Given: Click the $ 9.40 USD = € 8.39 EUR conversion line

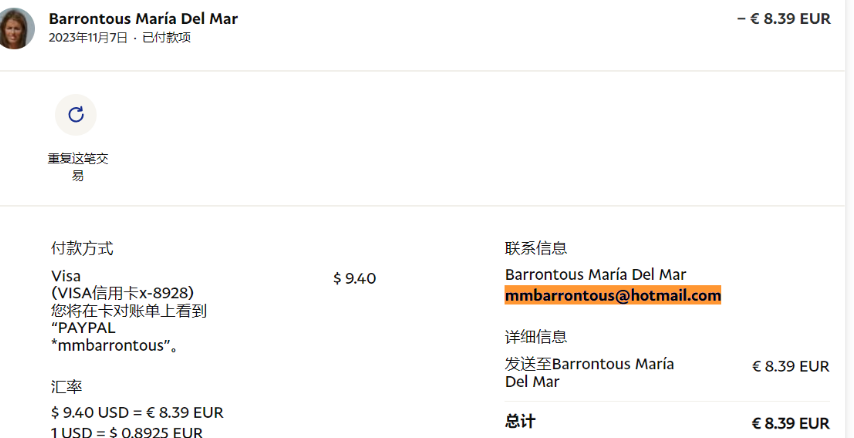Looking at the screenshot, I should (x=137, y=412).
